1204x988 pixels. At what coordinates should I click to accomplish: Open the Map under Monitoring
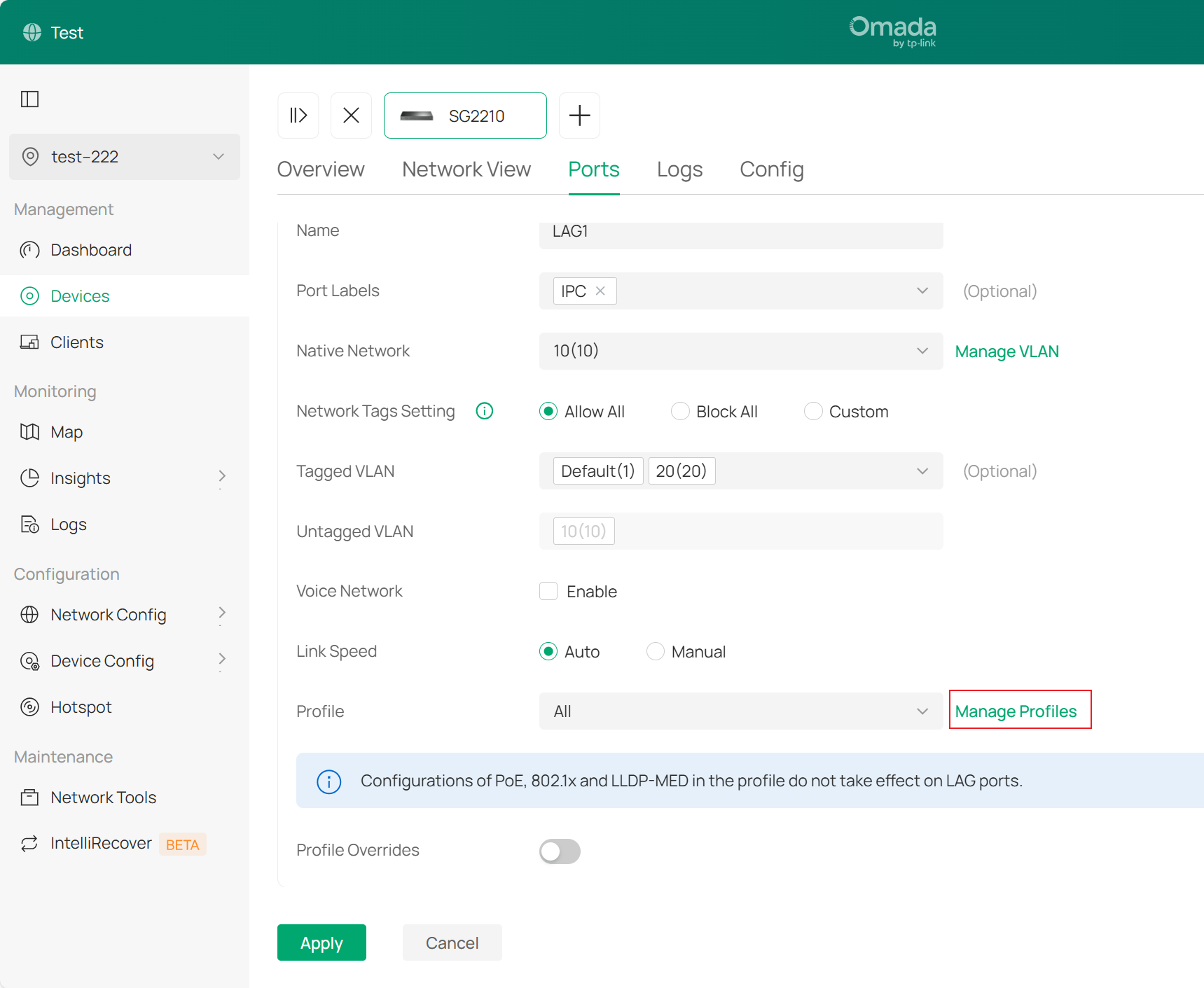coord(67,431)
